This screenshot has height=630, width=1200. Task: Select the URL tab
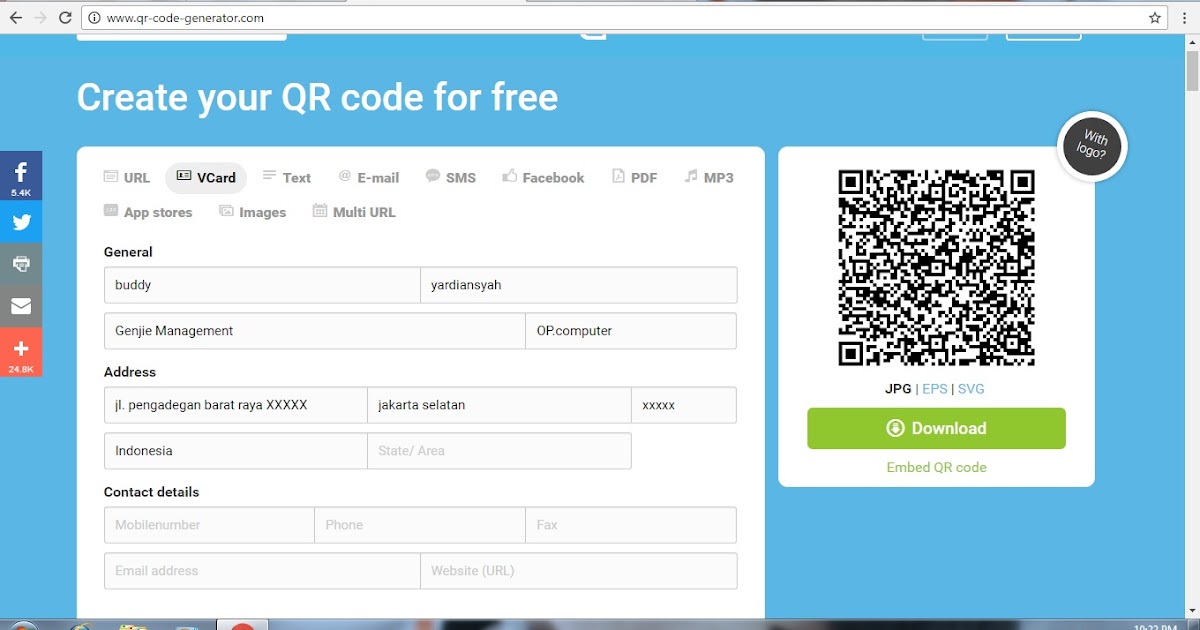click(127, 178)
